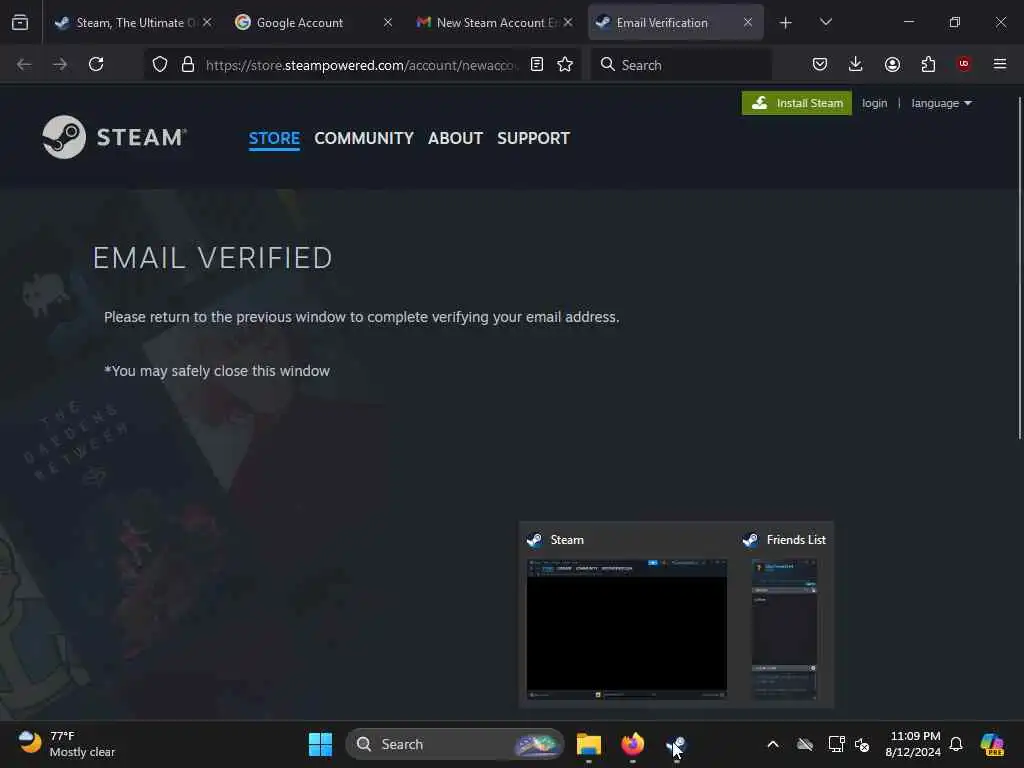Open the SUPPORT menu item
The height and width of the screenshot is (768, 1024).
(534, 138)
